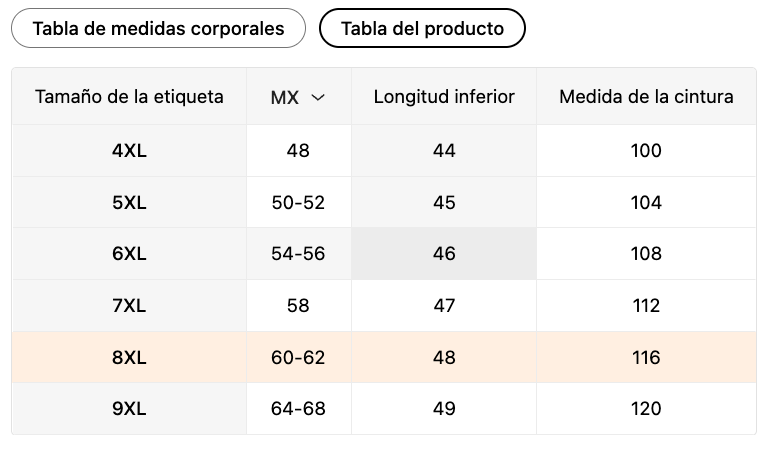Select the 5XL size row label

pos(129,203)
